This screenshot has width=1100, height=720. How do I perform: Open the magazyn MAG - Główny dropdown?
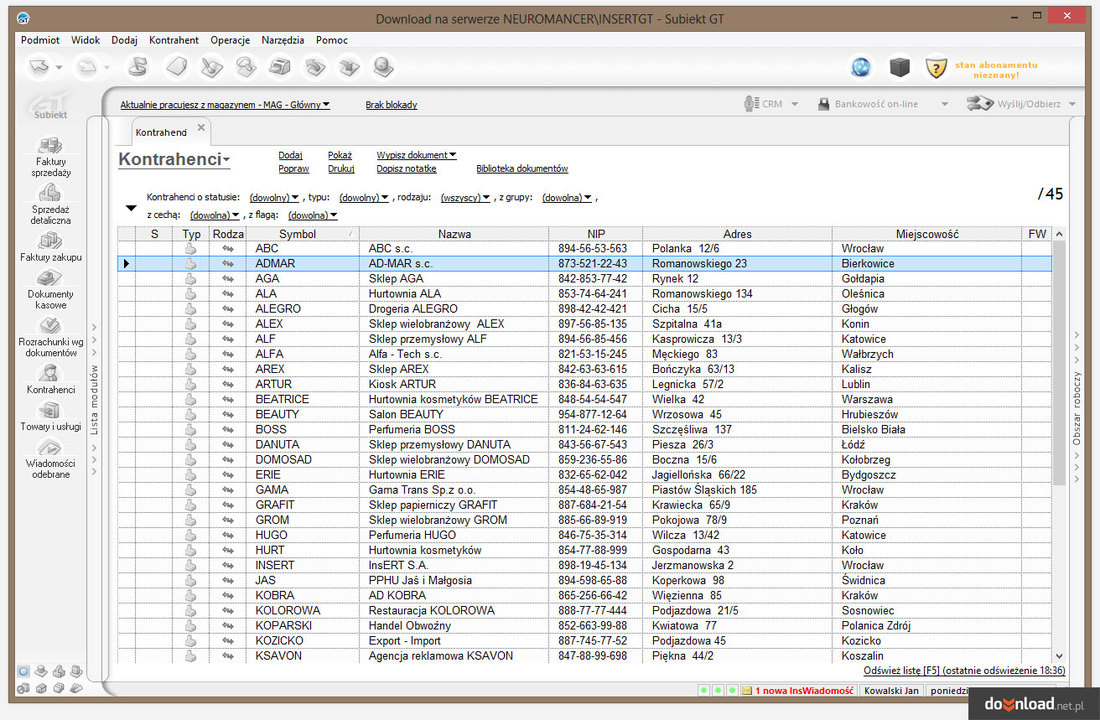click(x=224, y=105)
